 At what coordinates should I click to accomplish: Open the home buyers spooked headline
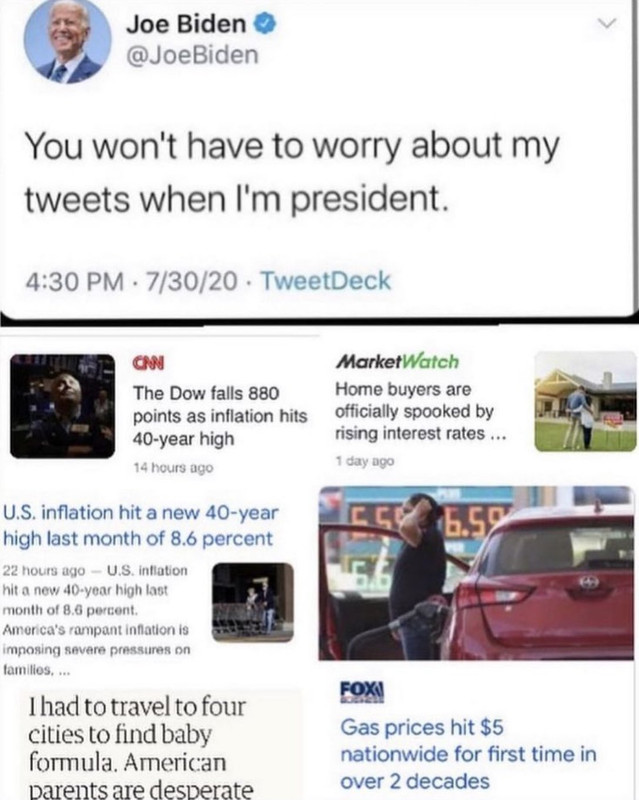click(x=421, y=411)
